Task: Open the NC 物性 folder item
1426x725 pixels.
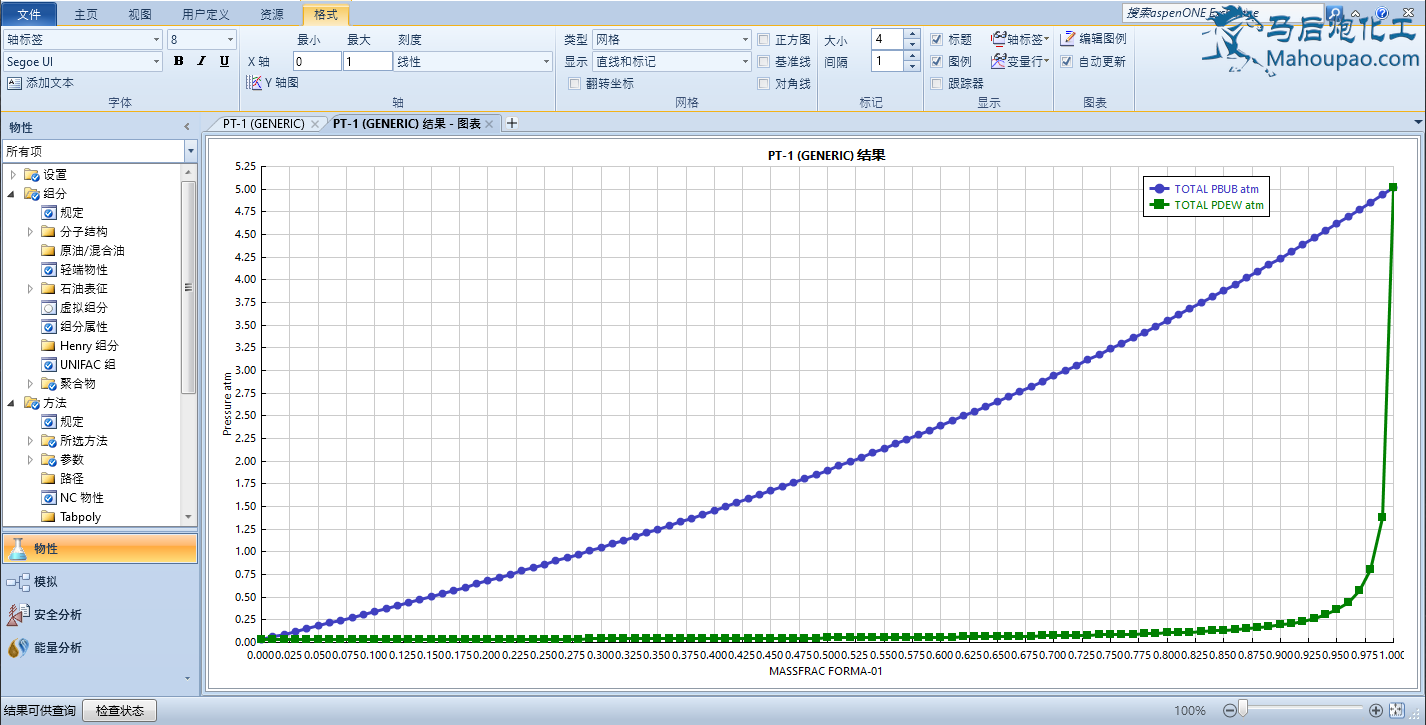Action: coord(81,498)
